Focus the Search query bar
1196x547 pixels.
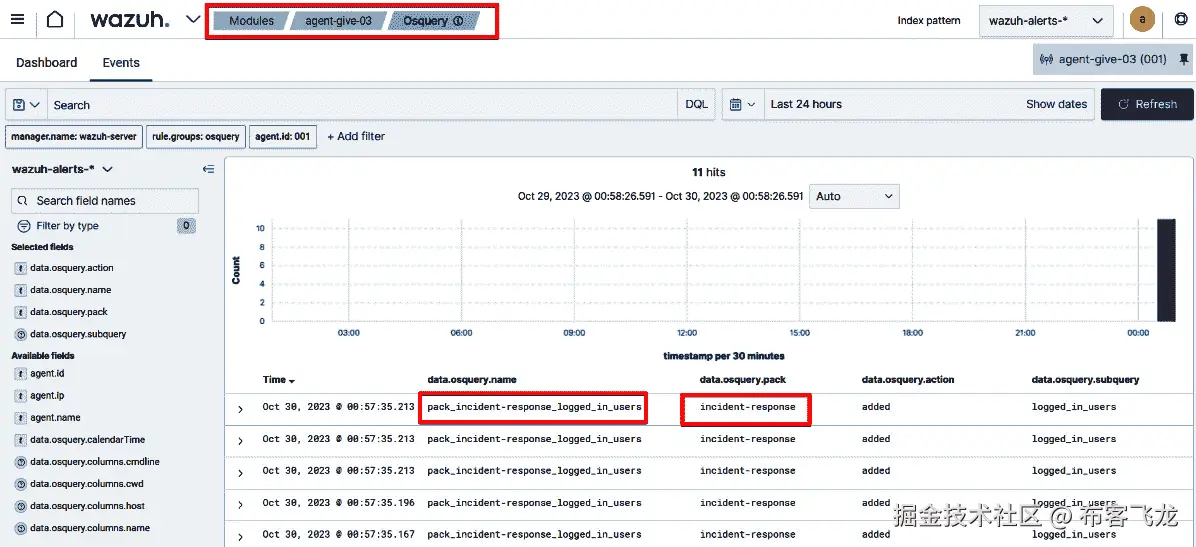[x=362, y=105]
